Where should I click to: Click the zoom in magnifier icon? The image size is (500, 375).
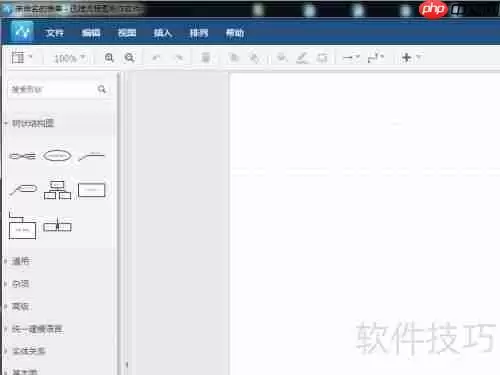tap(109, 58)
